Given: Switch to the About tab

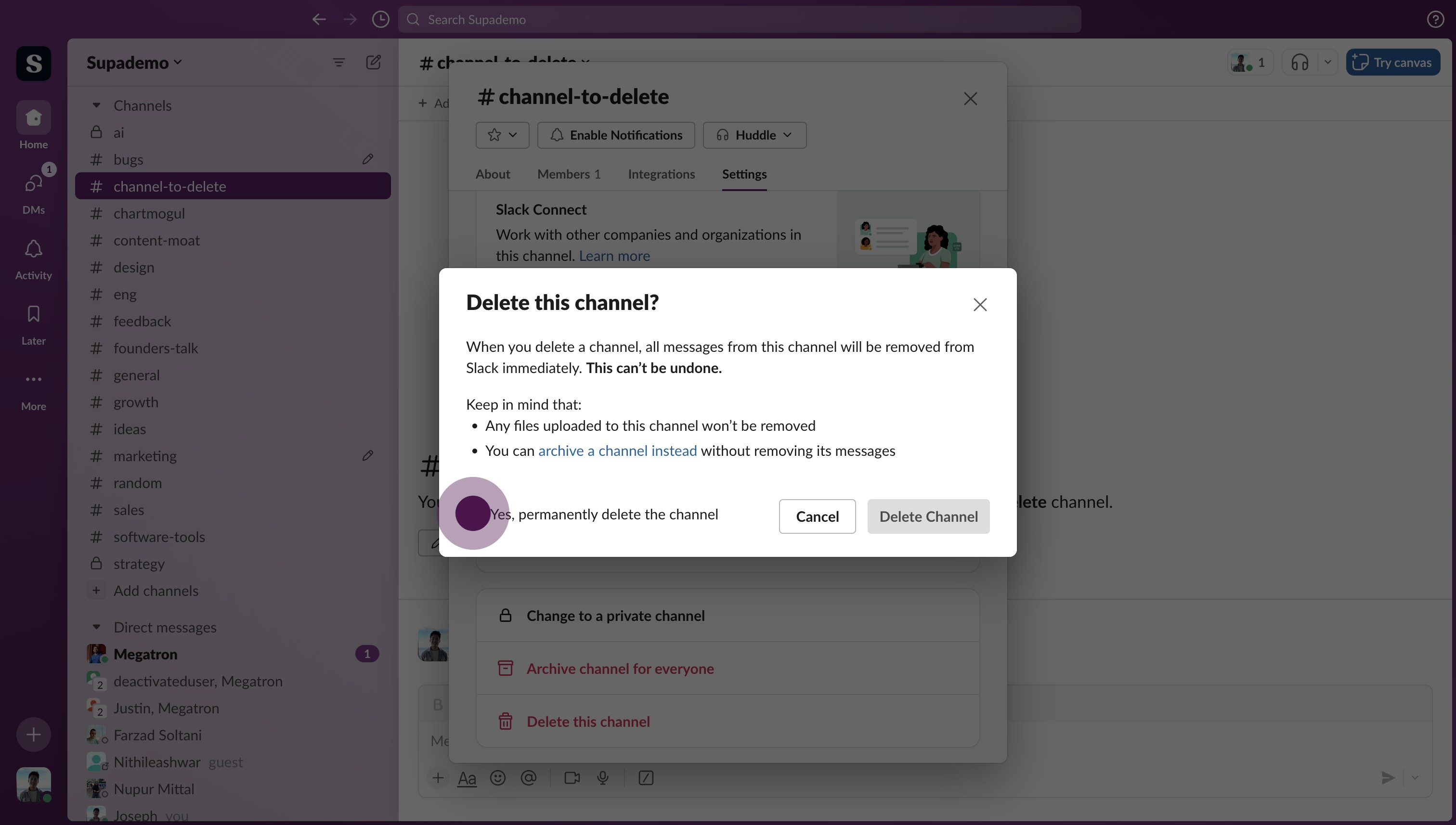Looking at the screenshot, I should click(x=493, y=174).
